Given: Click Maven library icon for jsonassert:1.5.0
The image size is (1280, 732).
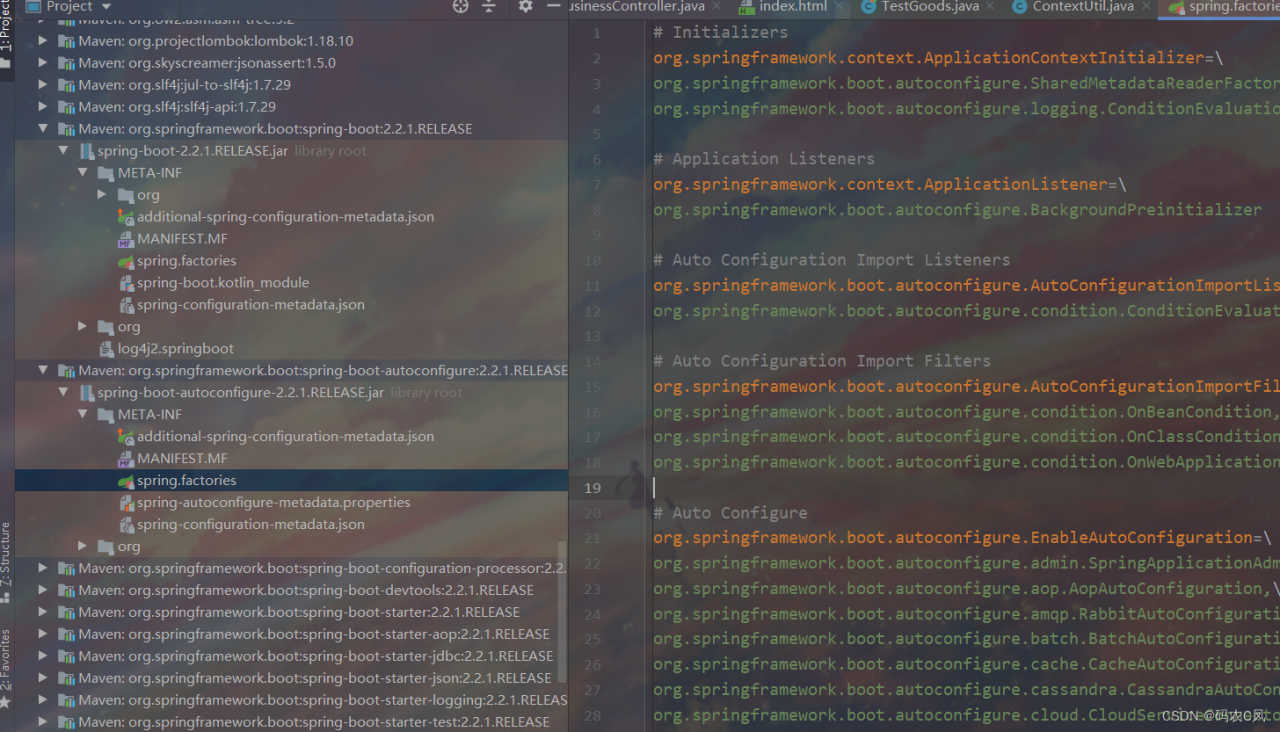Looking at the screenshot, I should pos(67,63).
